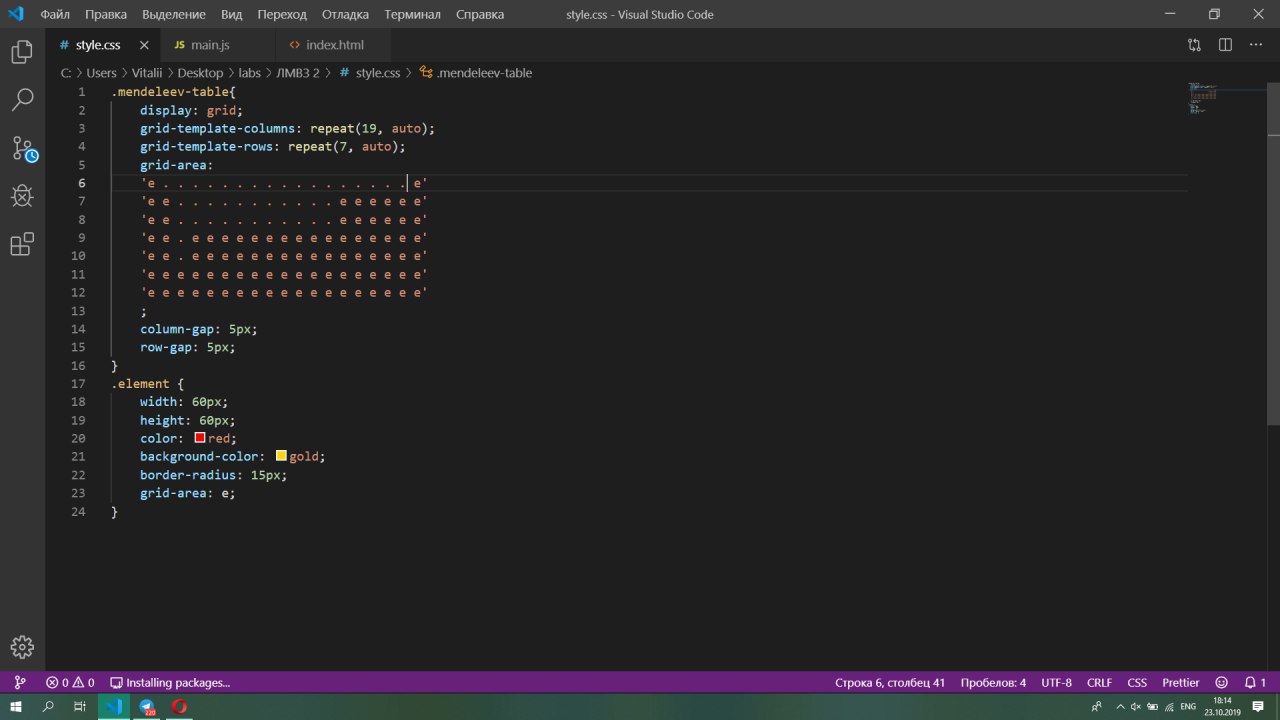Close the style.css tab
Viewport: 1280px width, 720px height.
(144, 45)
